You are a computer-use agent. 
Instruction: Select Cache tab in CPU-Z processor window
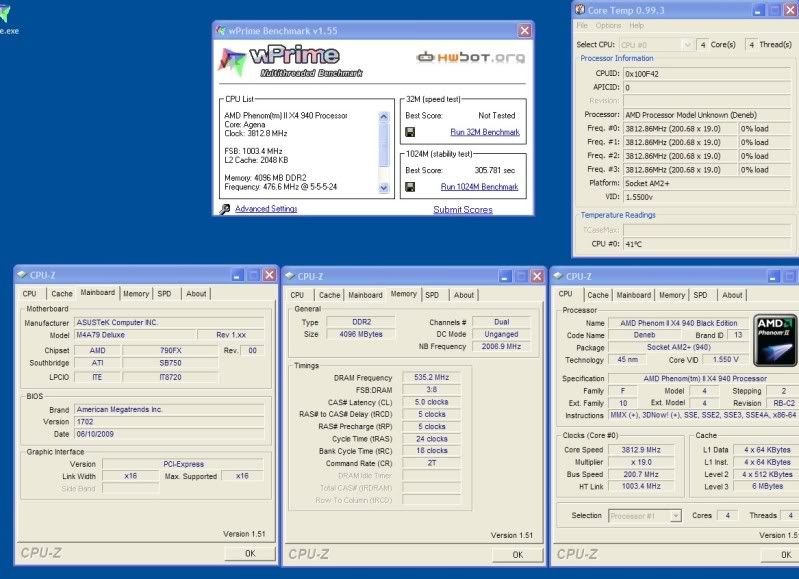tap(598, 295)
